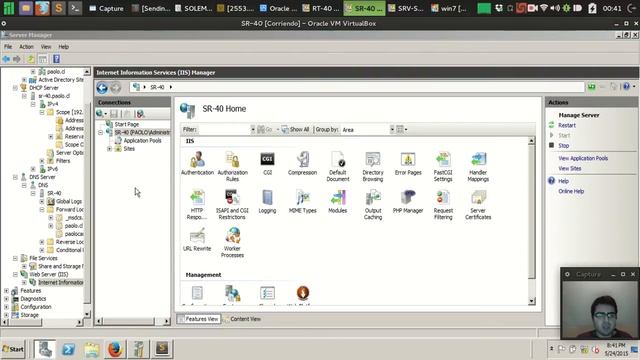Open Authorization Rules feature
This screenshot has height=360, width=640.
232,166
